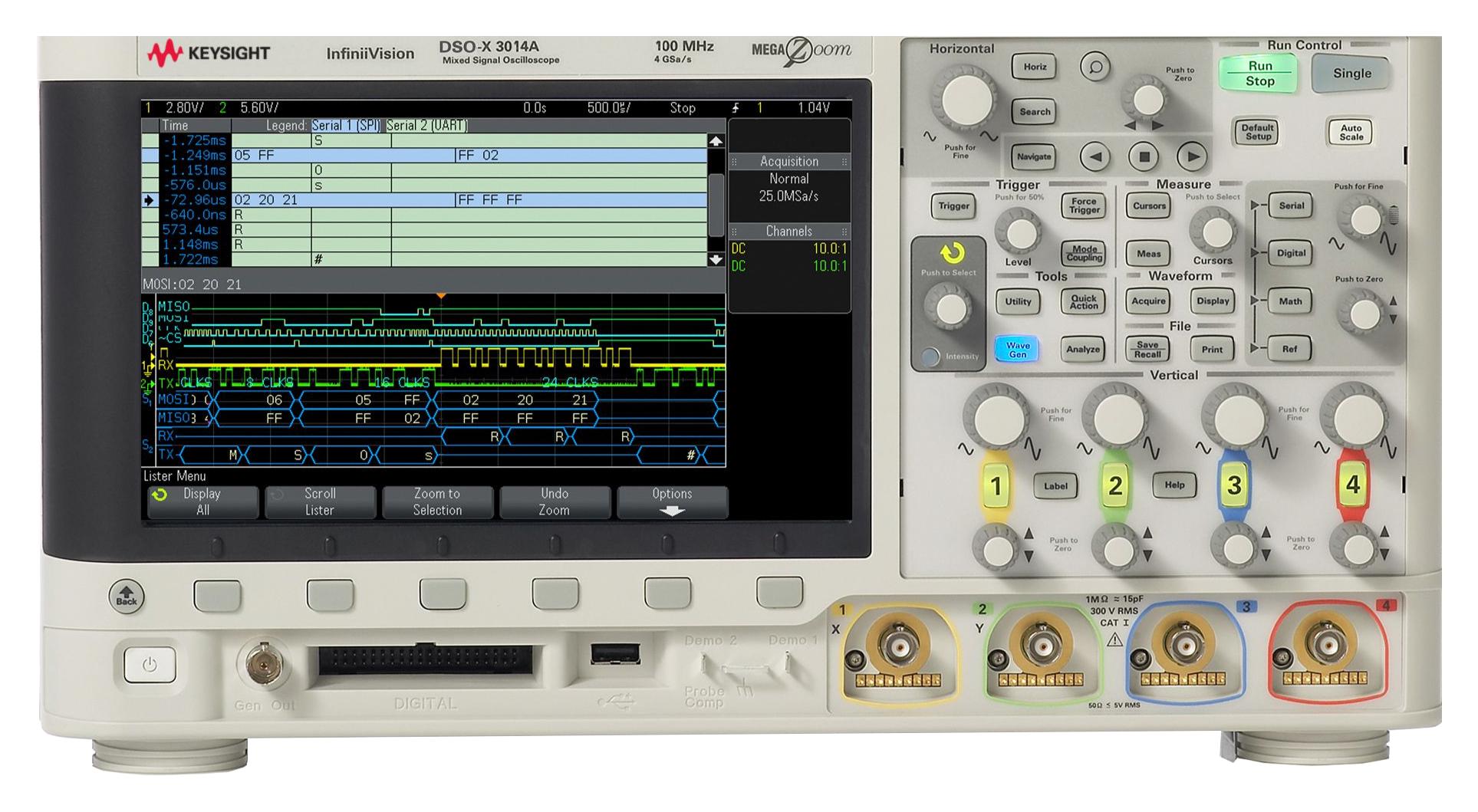The image size is (1478, 812).
Task: Push the Force Trigger button
Action: pos(1083,206)
